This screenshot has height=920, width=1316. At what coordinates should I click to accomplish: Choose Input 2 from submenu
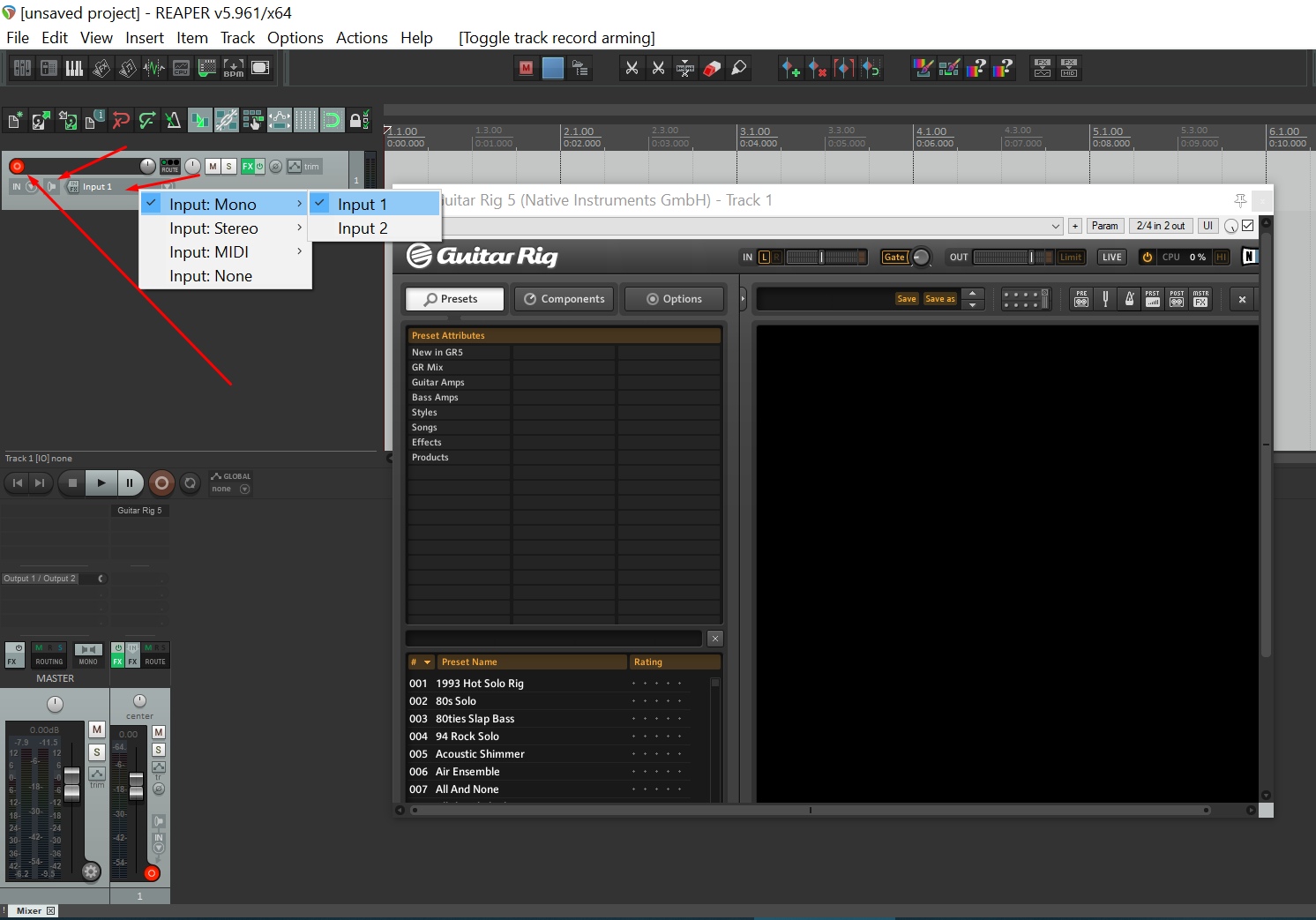375,228
